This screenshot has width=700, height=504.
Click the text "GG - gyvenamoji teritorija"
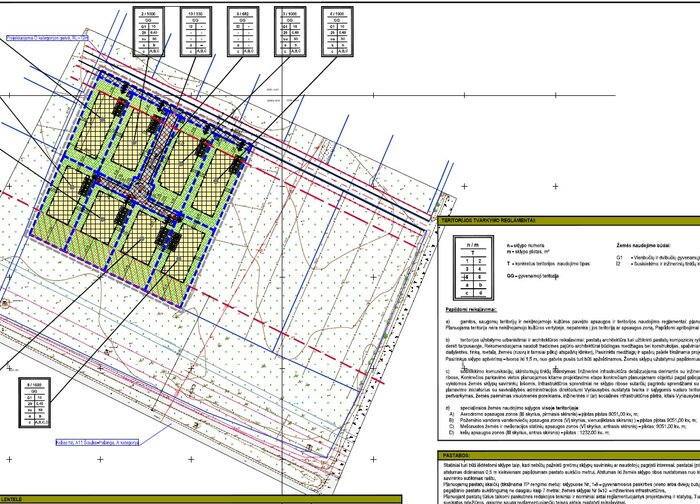pos(533,276)
